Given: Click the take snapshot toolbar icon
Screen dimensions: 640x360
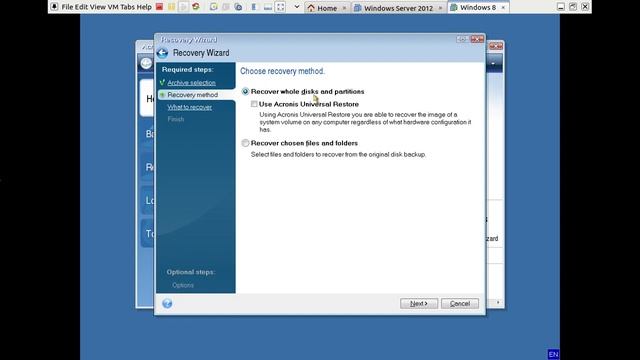Looking at the screenshot, I should point(213,7).
